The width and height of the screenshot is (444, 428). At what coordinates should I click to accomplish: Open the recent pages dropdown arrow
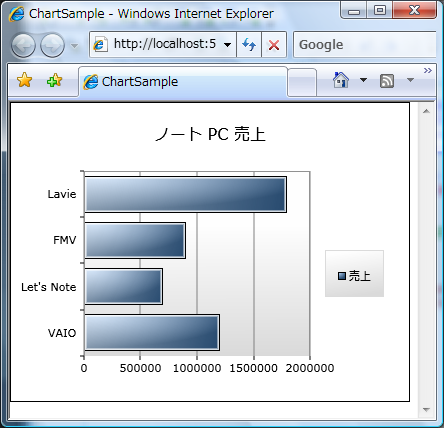[75, 46]
